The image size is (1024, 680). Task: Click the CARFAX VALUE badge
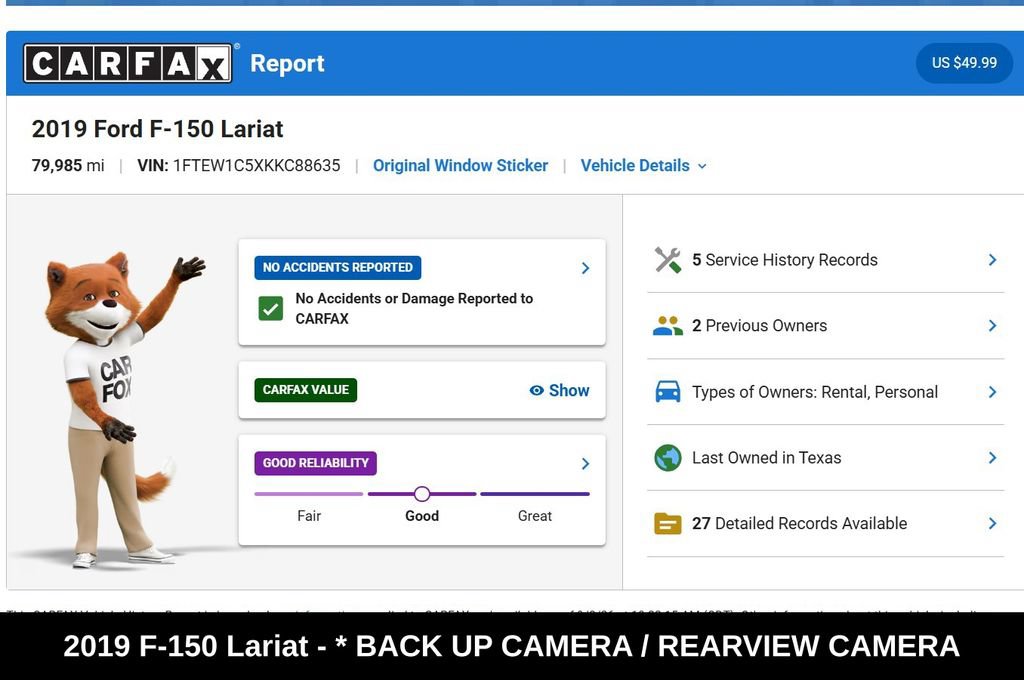(x=306, y=390)
